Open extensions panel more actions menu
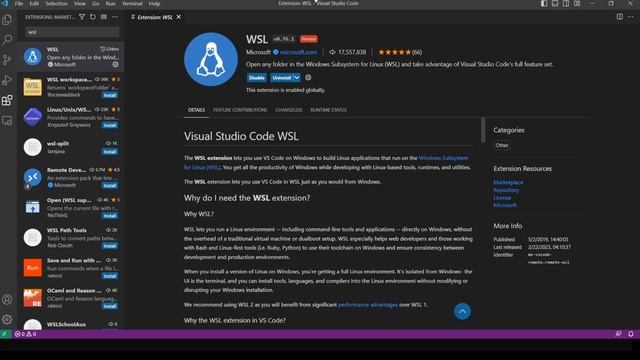 coord(115,17)
